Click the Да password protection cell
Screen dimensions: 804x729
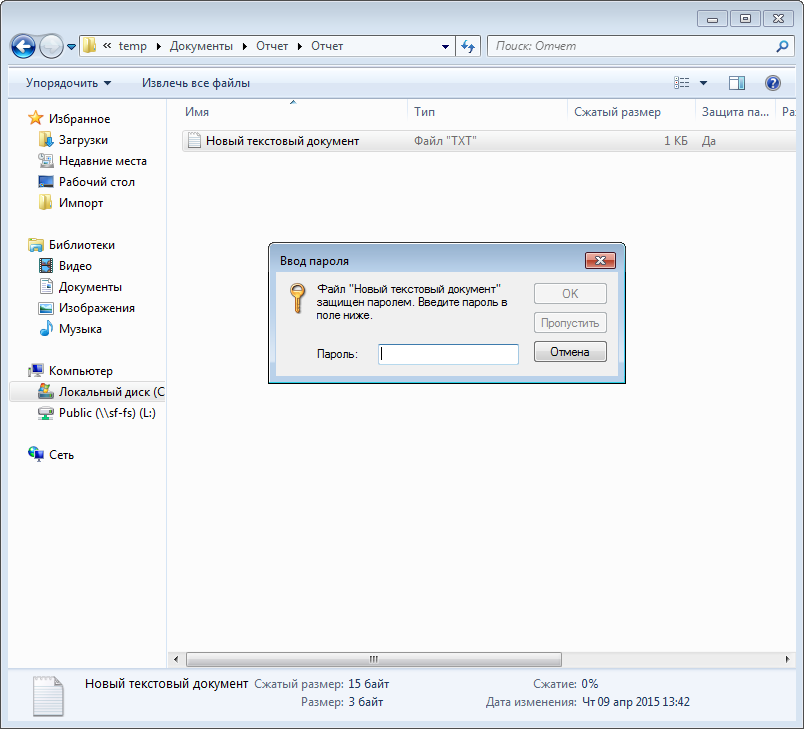tap(709, 141)
